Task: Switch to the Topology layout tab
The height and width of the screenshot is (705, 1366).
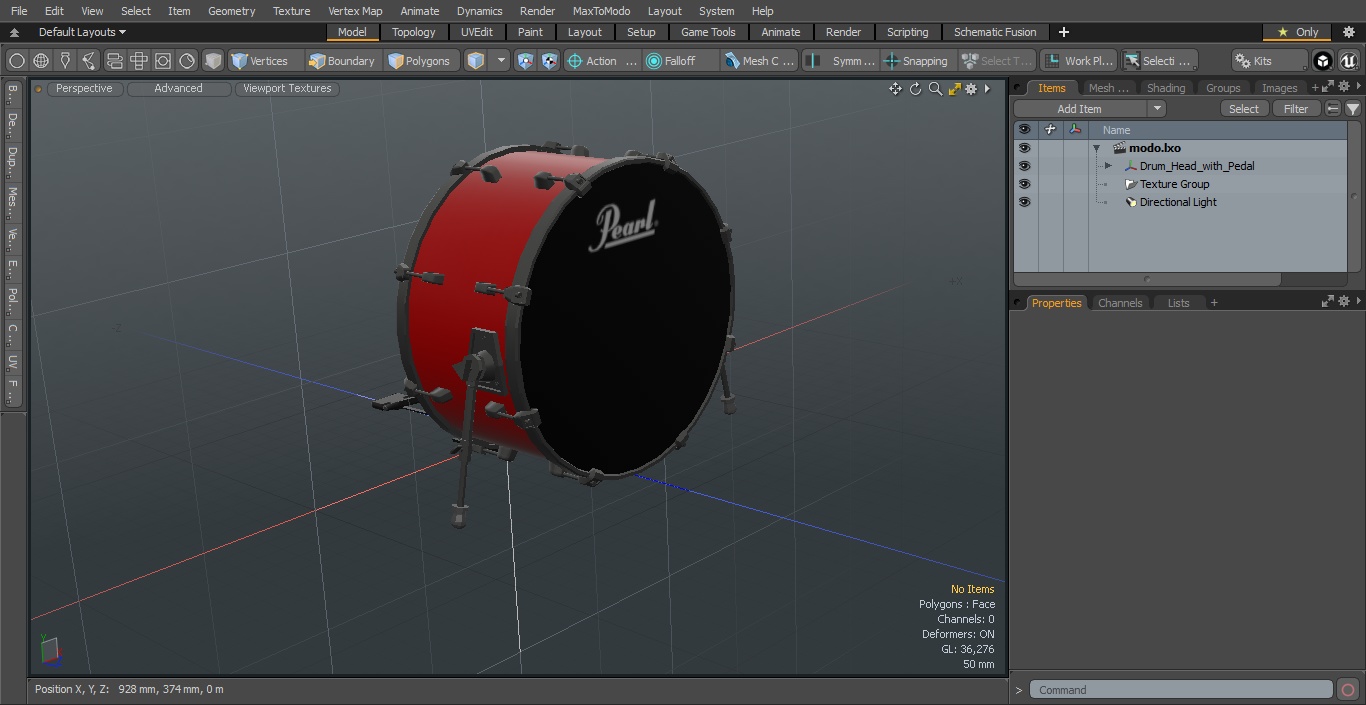Action: 414,32
